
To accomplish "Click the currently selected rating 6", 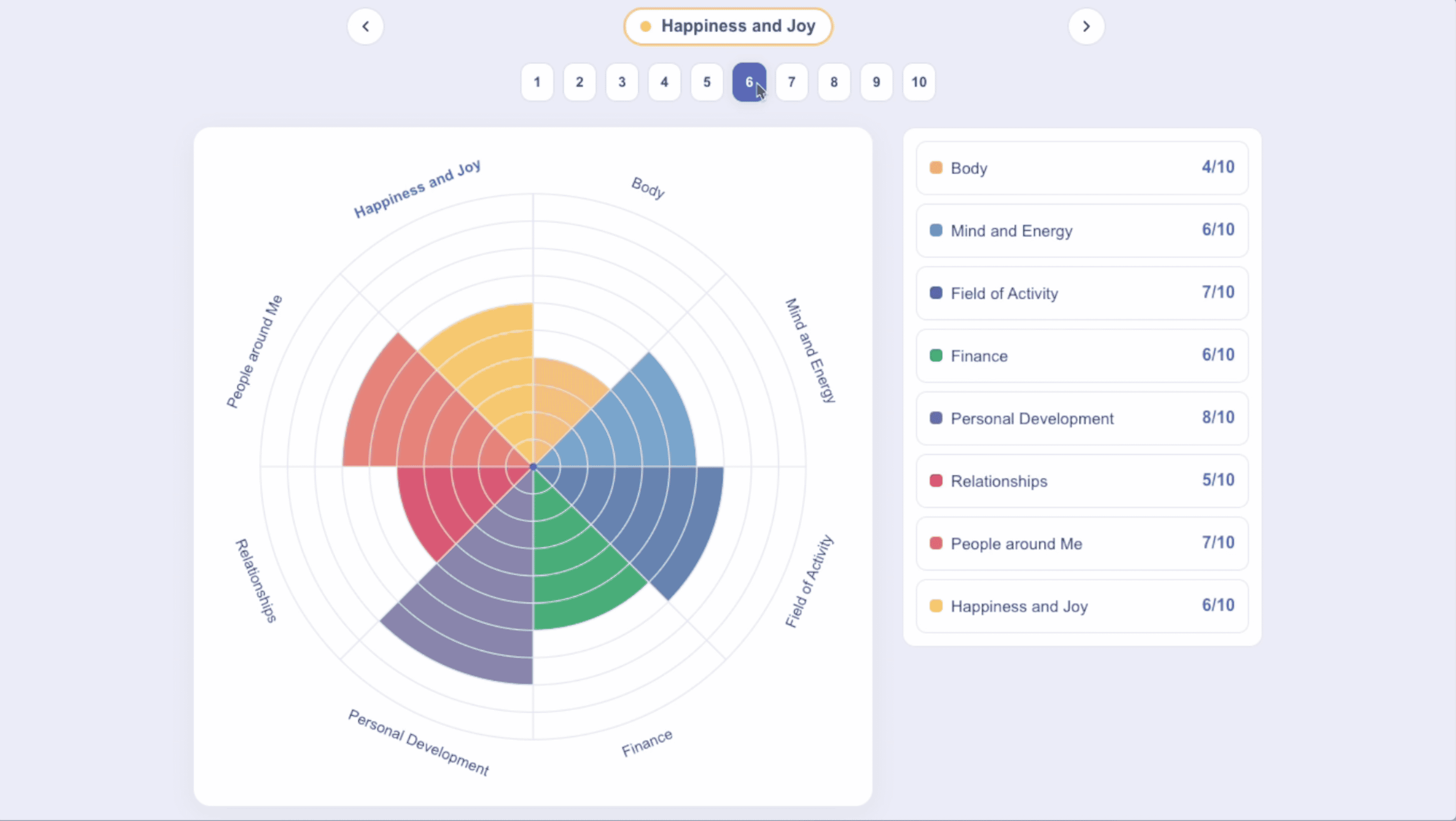I will [x=749, y=82].
